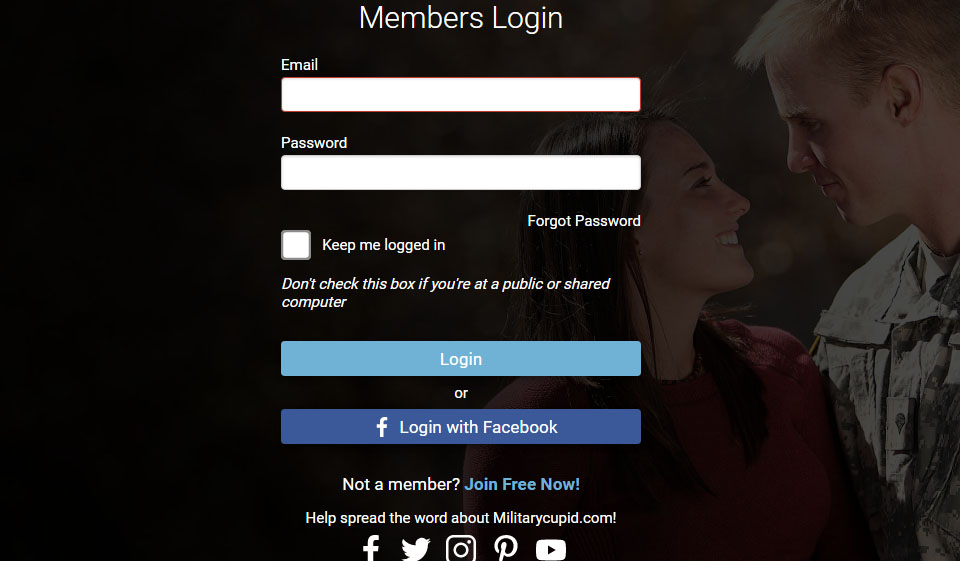The height and width of the screenshot is (561, 960).
Task: Click the Password field label
Action: click(314, 143)
